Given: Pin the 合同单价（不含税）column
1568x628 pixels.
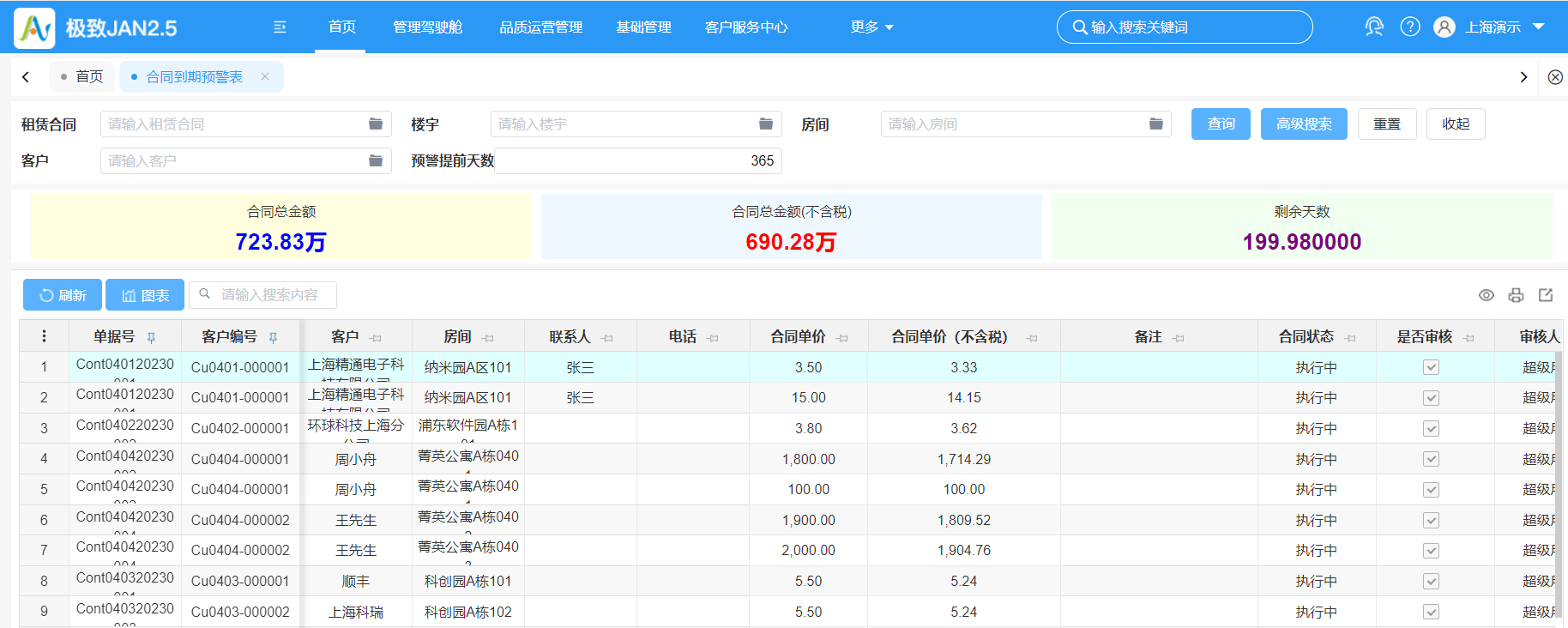Looking at the screenshot, I should [x=1032, y=338].
